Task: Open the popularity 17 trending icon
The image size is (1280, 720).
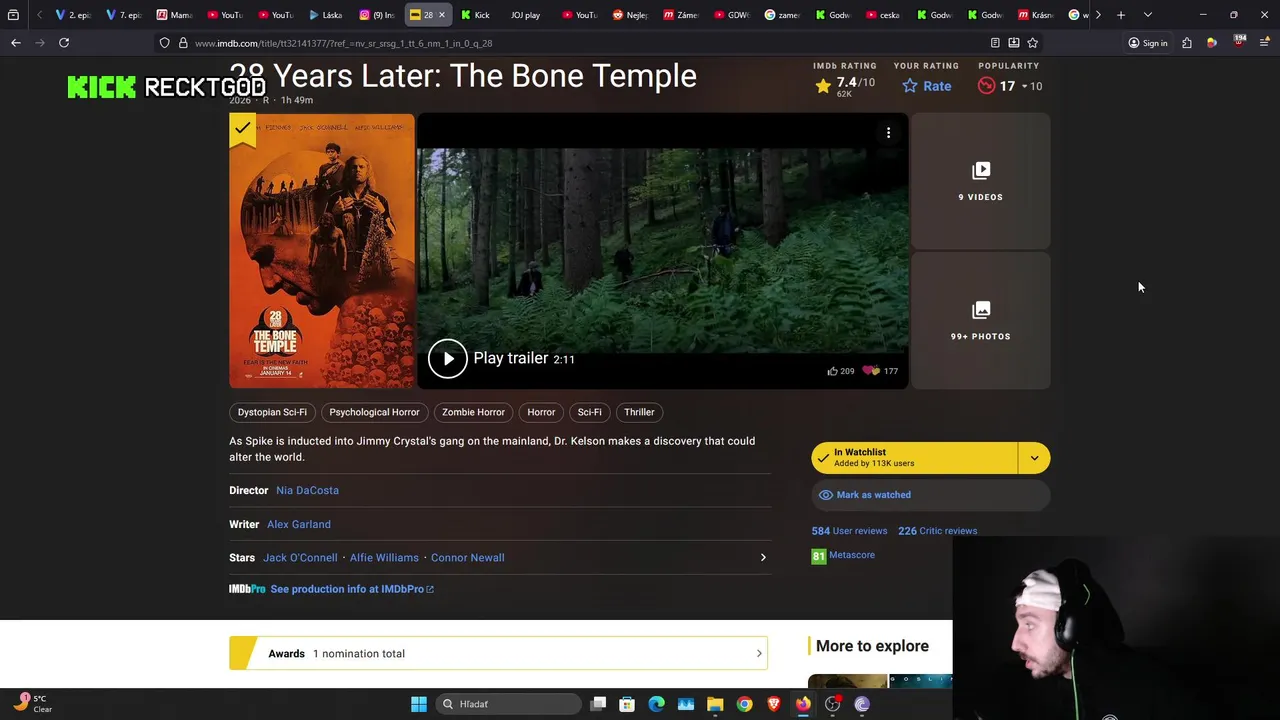Action: (x=986, y=86)
